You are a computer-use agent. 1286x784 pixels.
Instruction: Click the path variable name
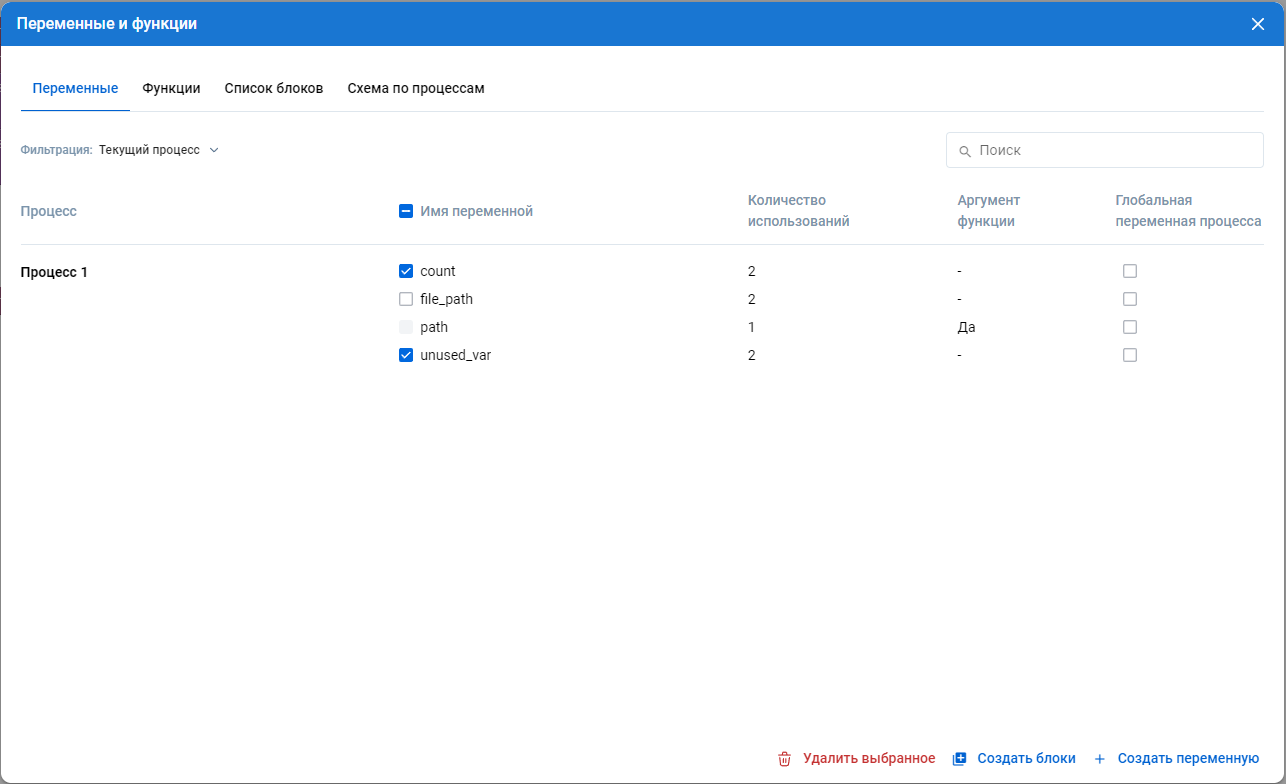pyautogui.click(x=434, y=327)
